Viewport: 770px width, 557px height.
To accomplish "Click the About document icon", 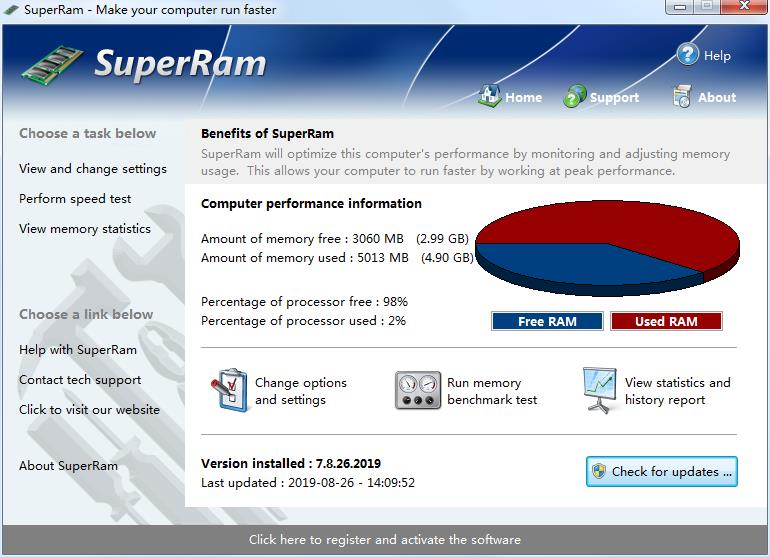I will pyautogui.click(x=683, y=96).
